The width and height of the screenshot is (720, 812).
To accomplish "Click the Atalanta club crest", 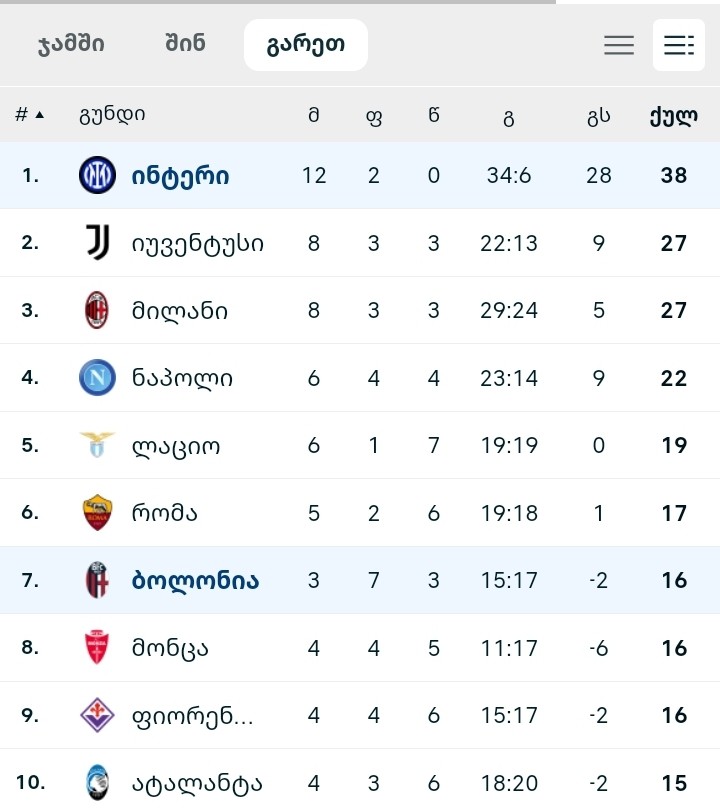I will 97,782.
